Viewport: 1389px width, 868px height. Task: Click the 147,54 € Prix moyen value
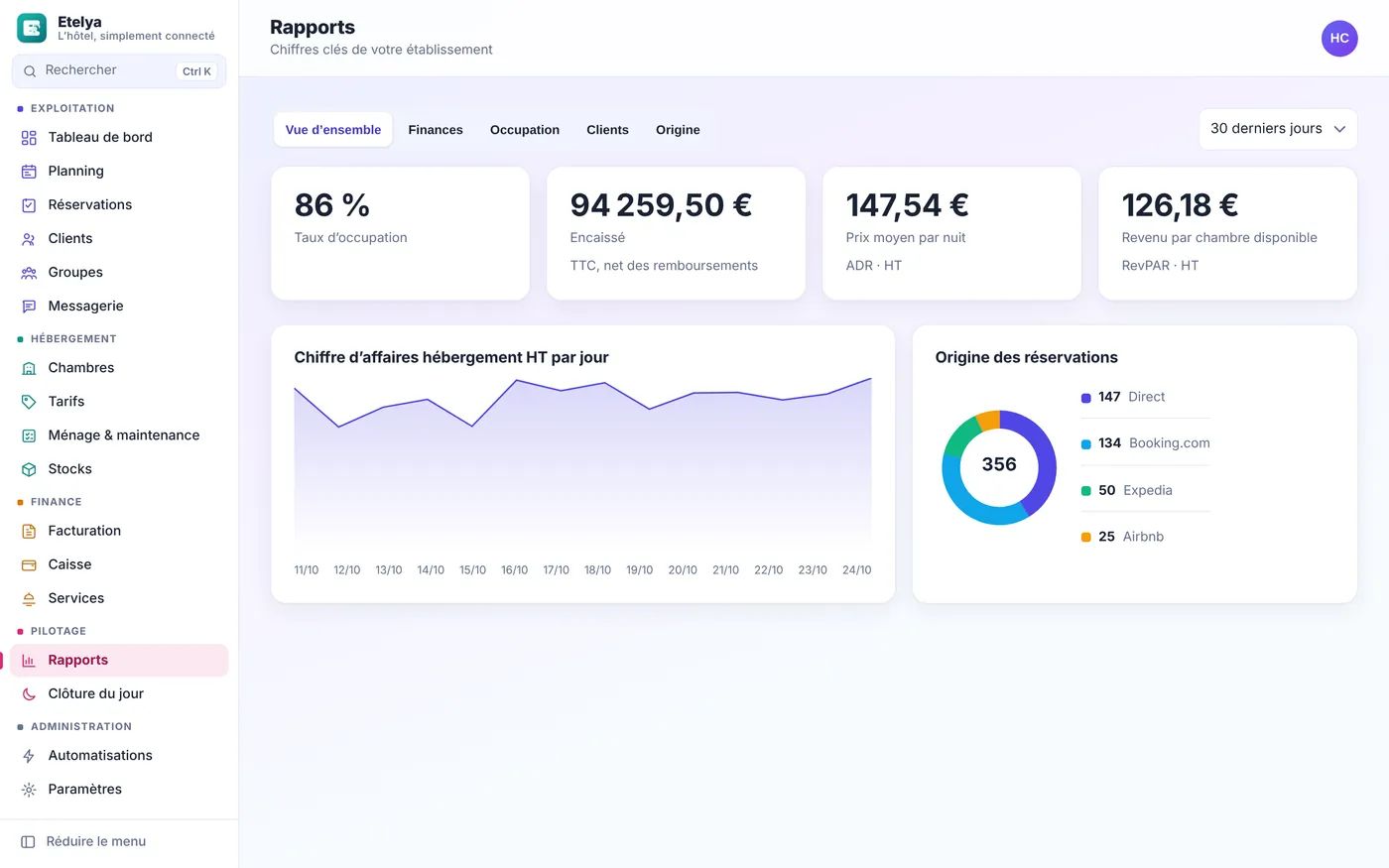(907, 205)
